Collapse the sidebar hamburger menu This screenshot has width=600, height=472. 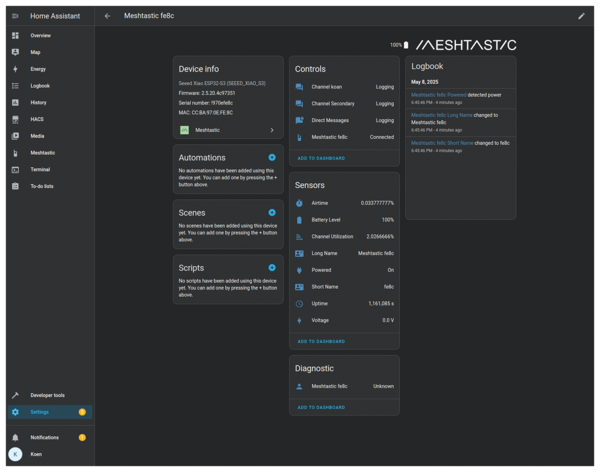[15, 16]
